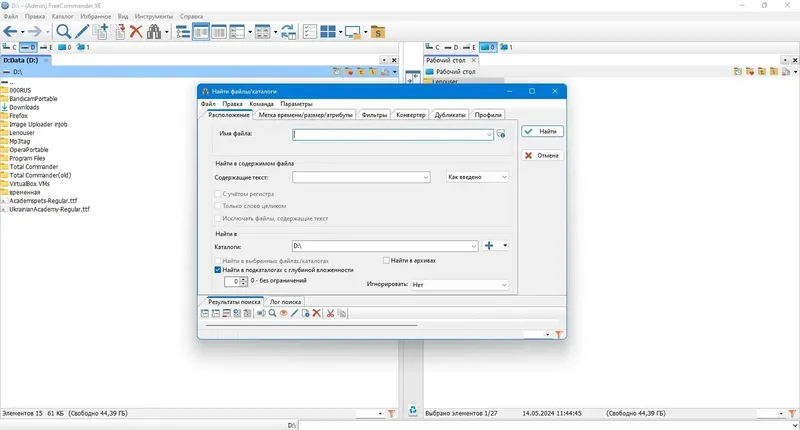The image size is (800, 430).
Task: Open the 'Каталоги' D:\ dropdown arrow
Action: click(x=473, y=246)
